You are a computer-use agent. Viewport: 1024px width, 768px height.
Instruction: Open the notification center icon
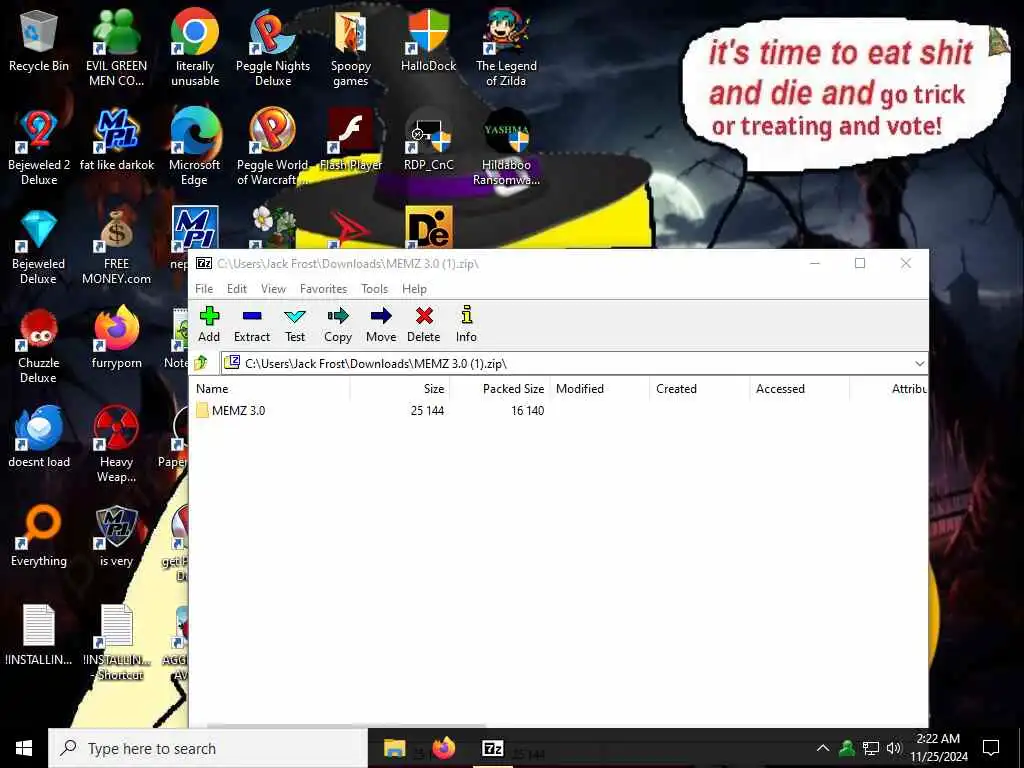pos(991,748)
